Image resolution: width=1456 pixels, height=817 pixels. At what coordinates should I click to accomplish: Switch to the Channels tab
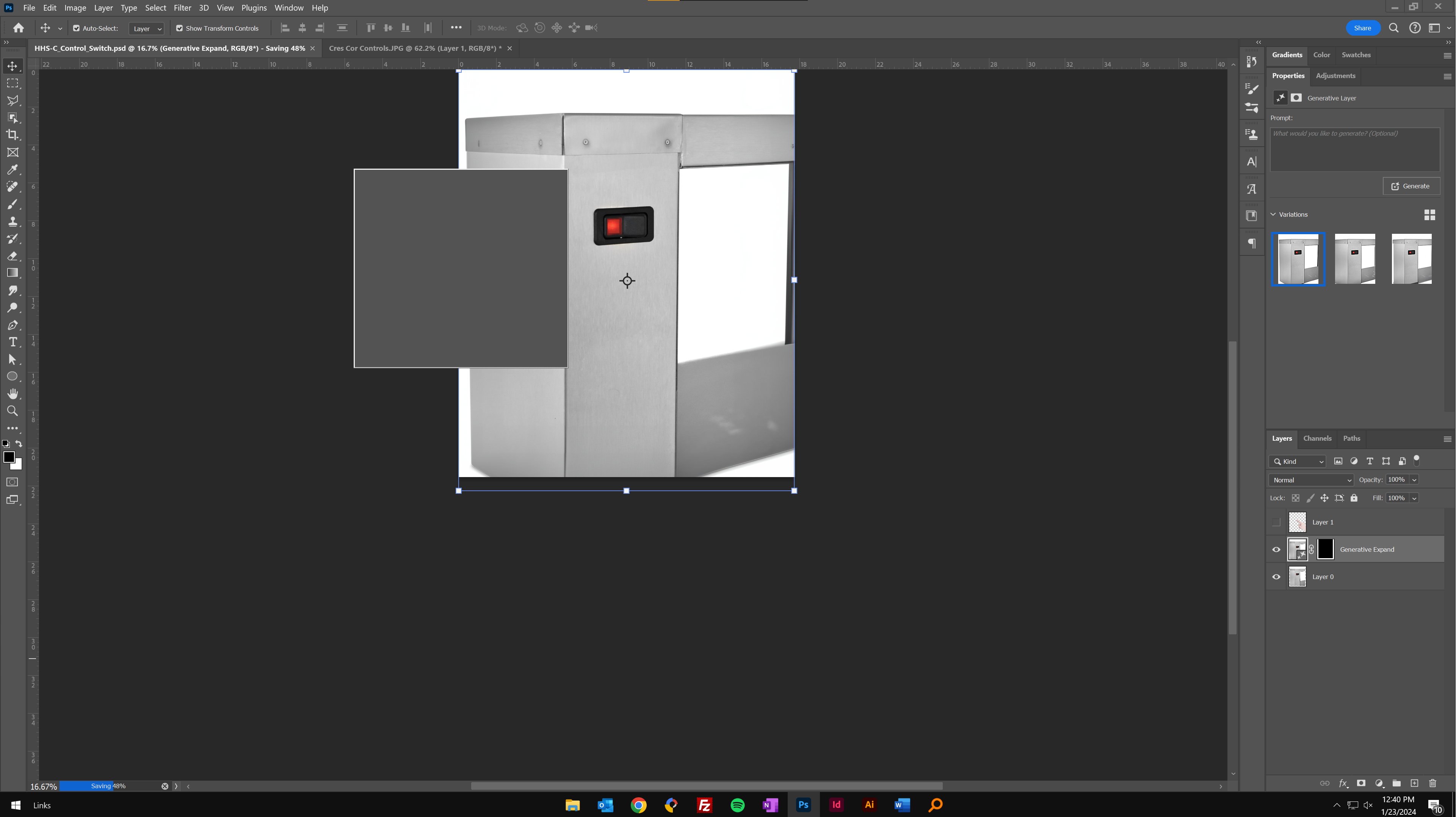click(x=1317, y=438)
